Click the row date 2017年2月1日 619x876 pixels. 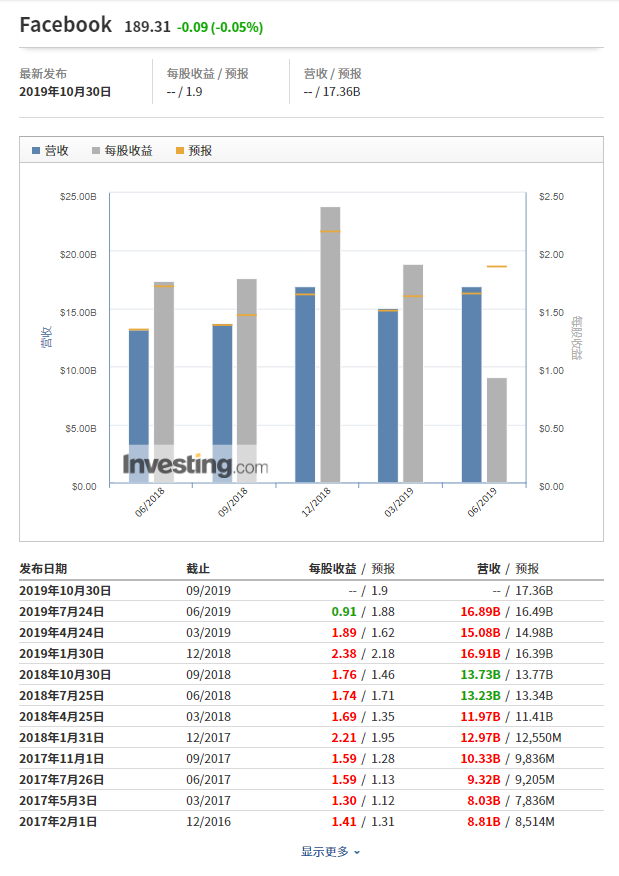(x=58, y=822)
